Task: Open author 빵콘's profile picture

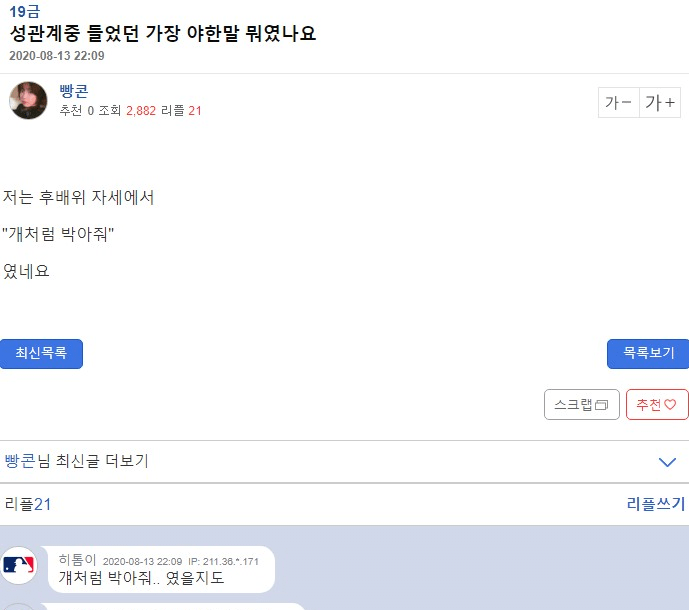Action: 28,101
